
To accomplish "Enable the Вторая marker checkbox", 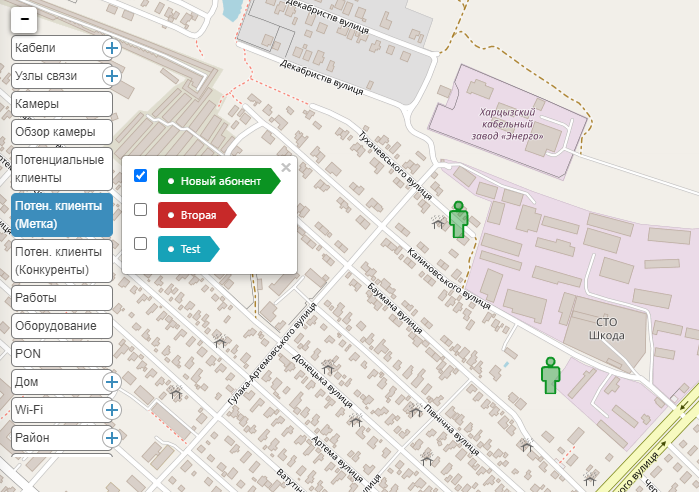I will coord(141,210).
